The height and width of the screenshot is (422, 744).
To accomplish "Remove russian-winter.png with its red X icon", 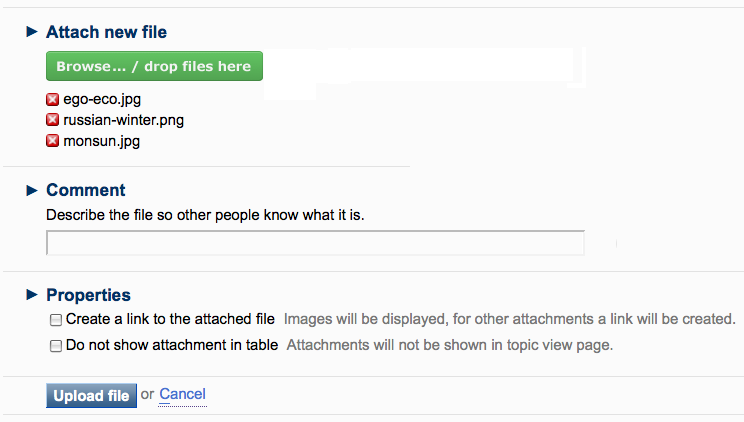I will 53,120.
